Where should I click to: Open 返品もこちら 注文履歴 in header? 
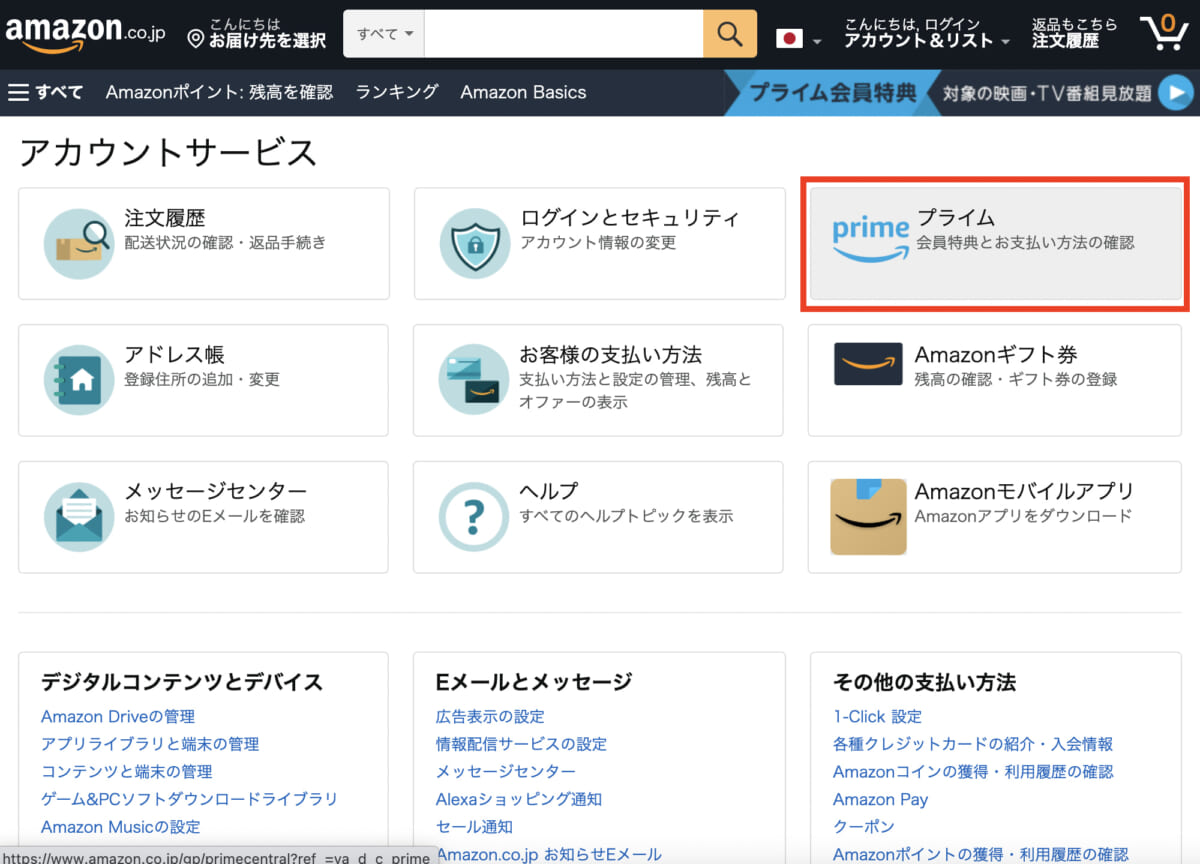1075,33
